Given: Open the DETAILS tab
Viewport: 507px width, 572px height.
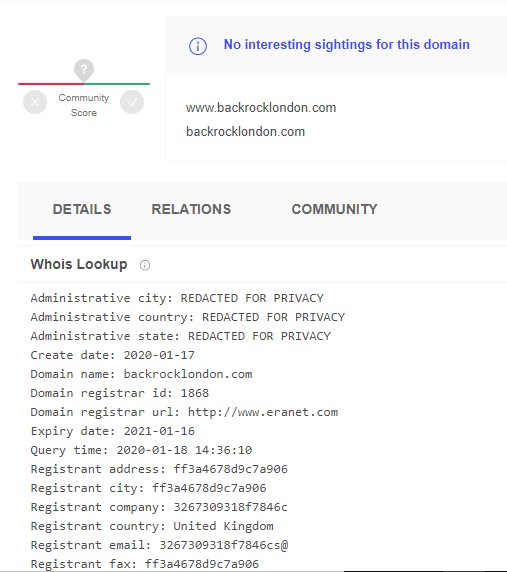Looking at the screenshot, I should (x=82, y=209).
